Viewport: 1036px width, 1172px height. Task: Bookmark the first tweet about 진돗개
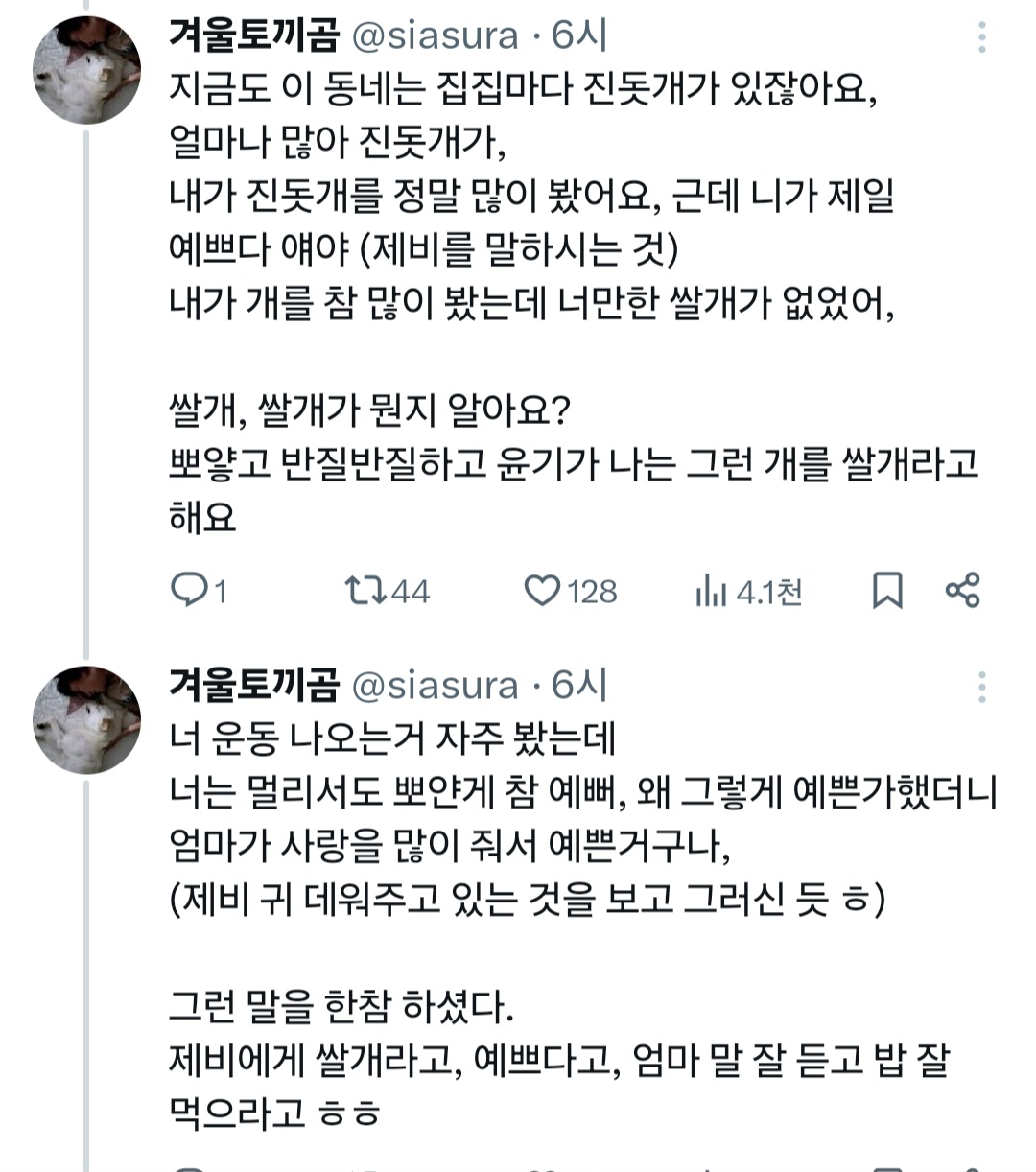887,591
